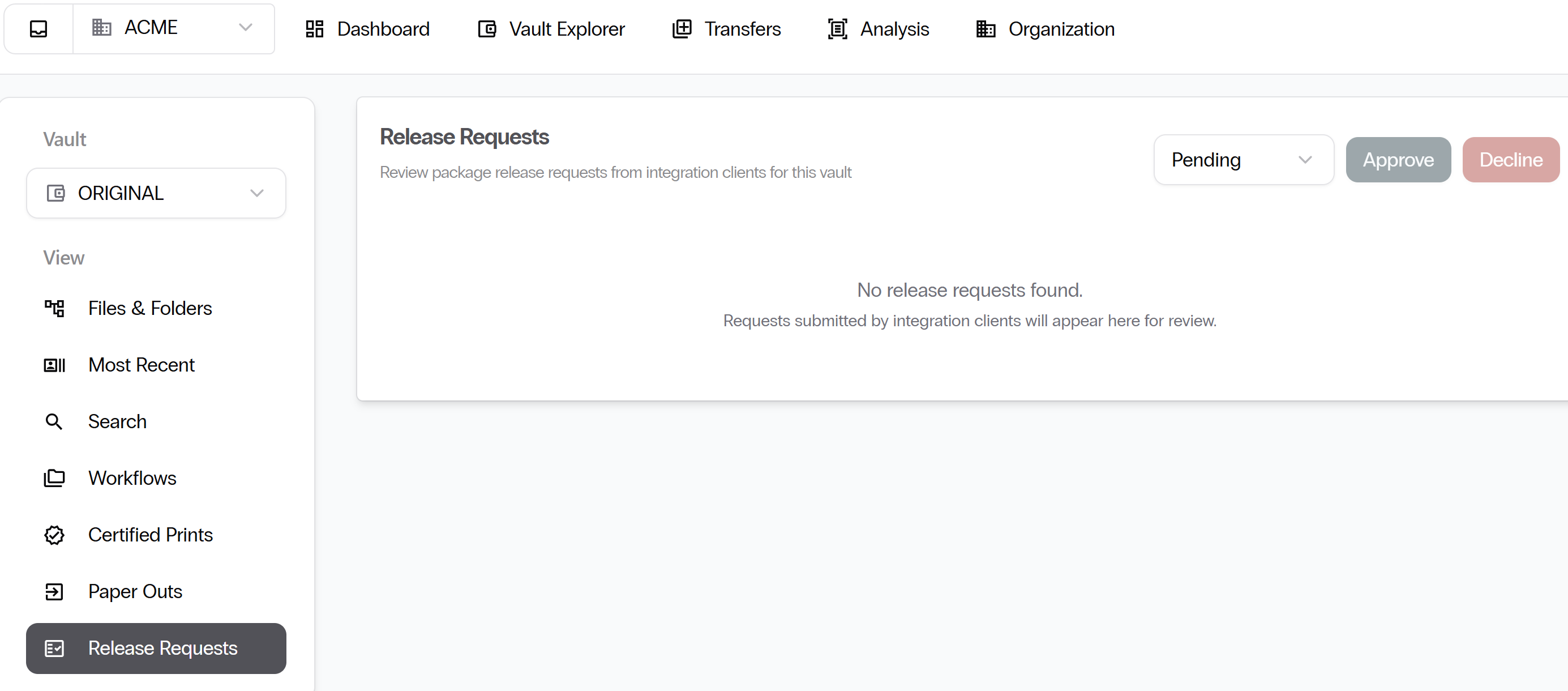
Task: Click the Transfers plus-box icon
Action: click(x=682, y=29)
